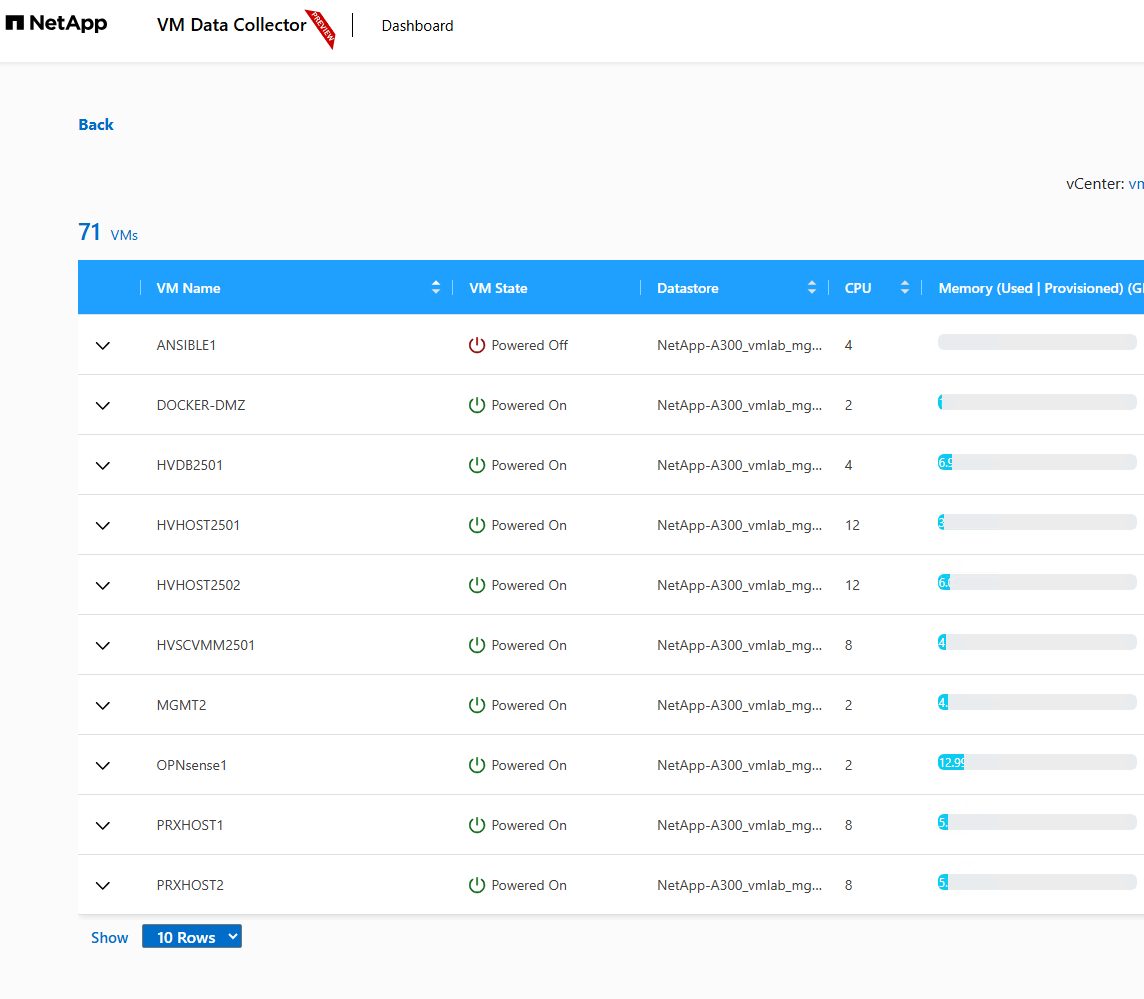Select the VM name DOCKER-DMZ
This screenshot has width=1144, height=999.
click(201, 405)
